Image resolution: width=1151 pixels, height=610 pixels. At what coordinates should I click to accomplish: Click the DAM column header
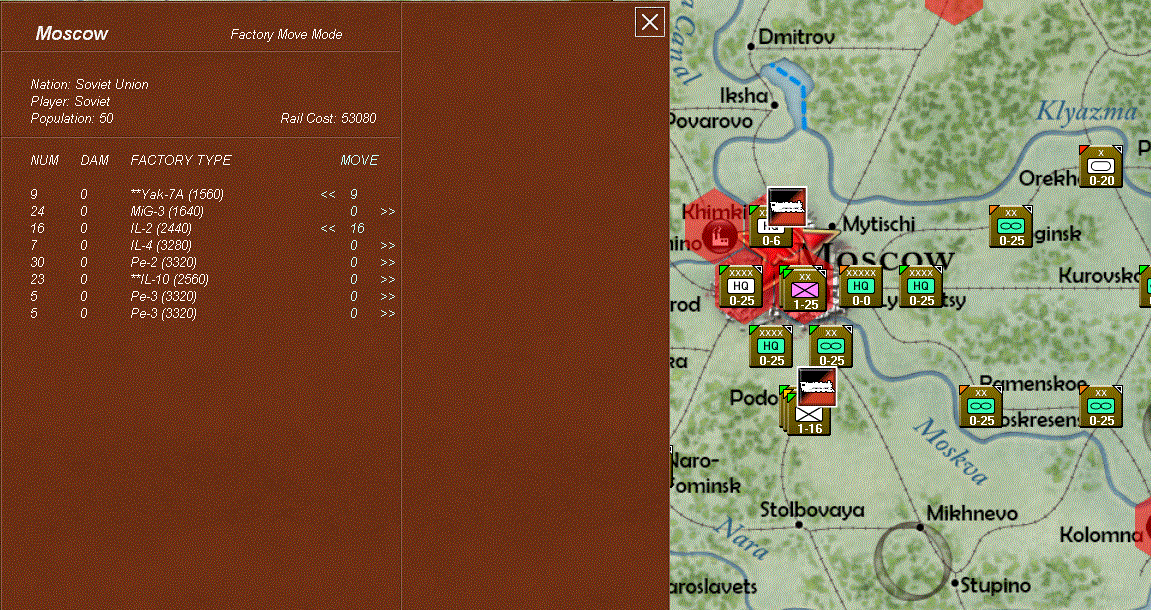coord(95,160)
